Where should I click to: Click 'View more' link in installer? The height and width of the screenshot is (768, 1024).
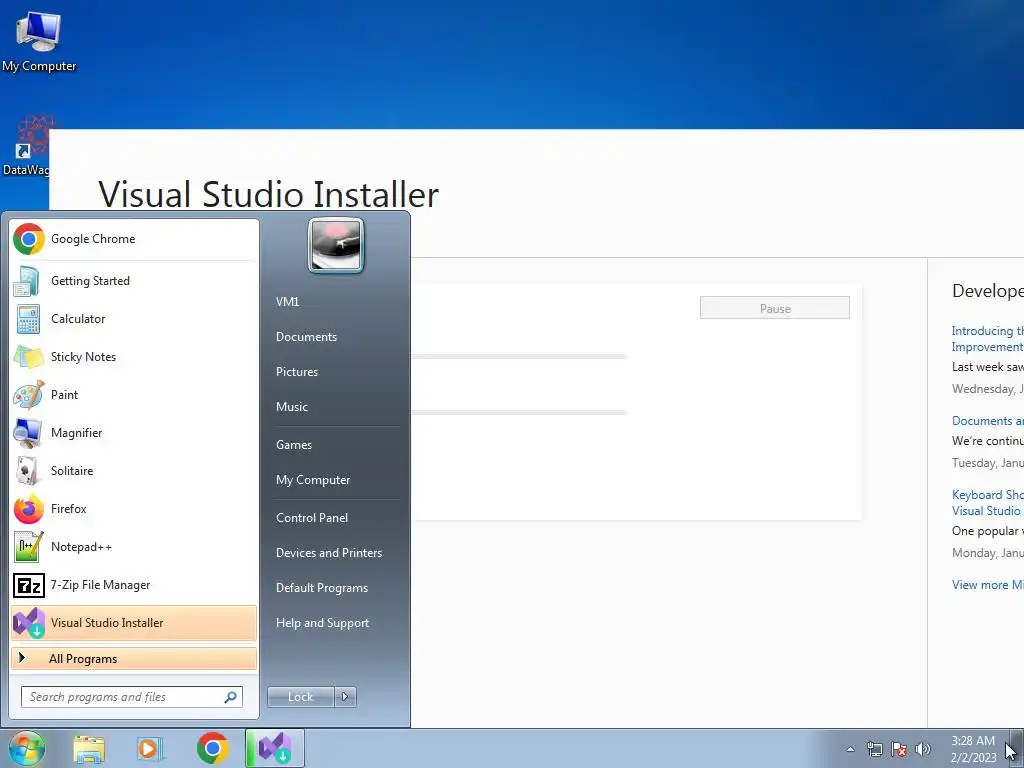tap(987, 585)
